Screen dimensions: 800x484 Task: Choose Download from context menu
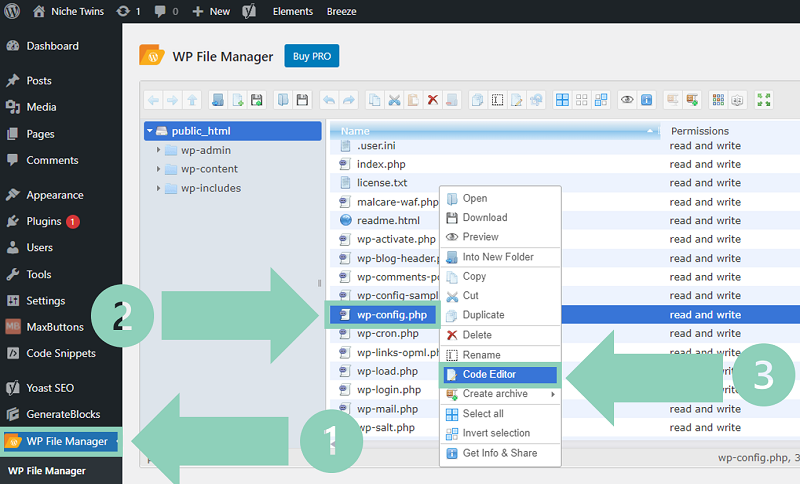tap(500, 218)
